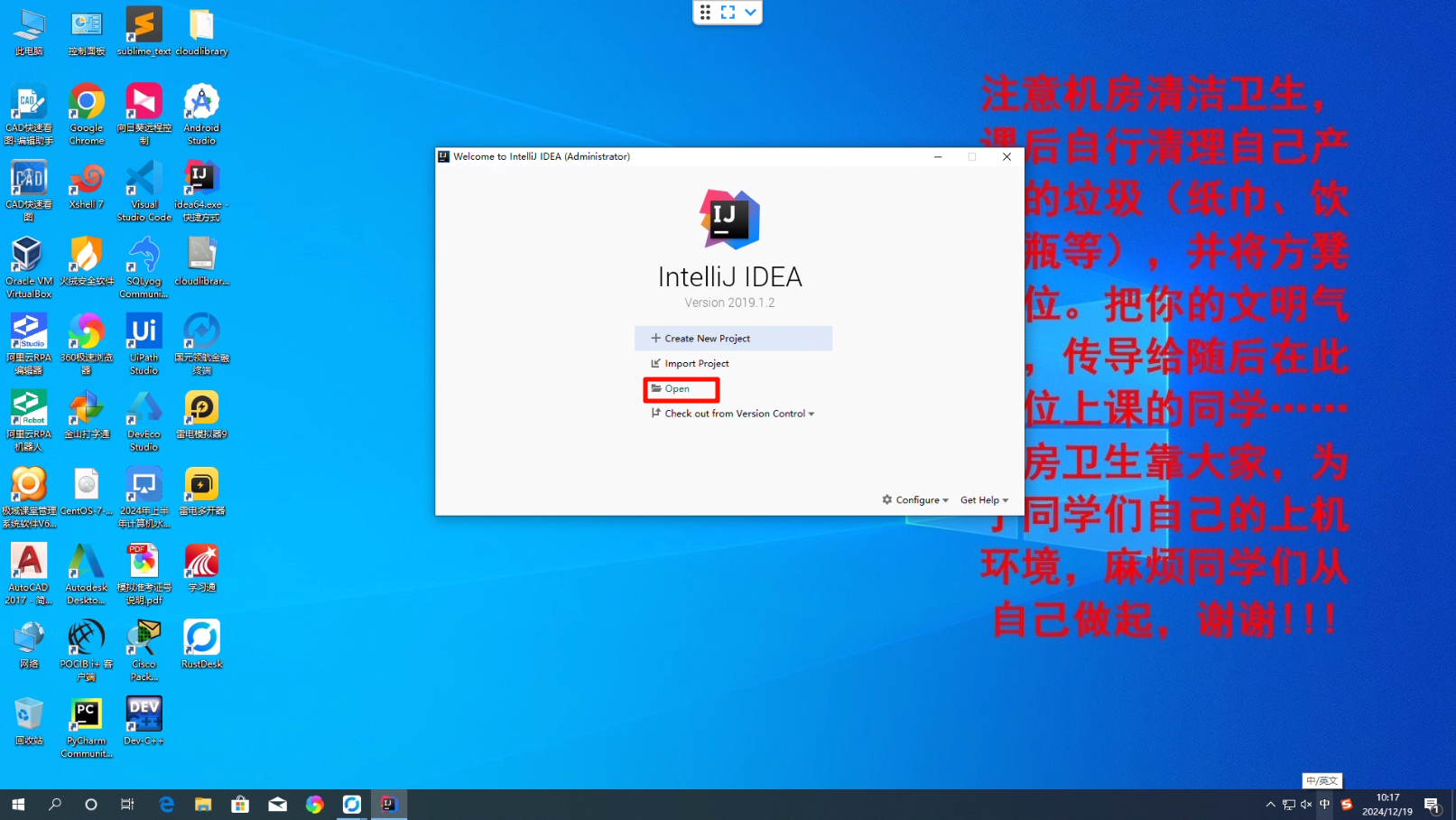The width and height of the screenshot is (1456, 820).
Task: Select the This PC desktop icon
Action: (x=29, y=32)
